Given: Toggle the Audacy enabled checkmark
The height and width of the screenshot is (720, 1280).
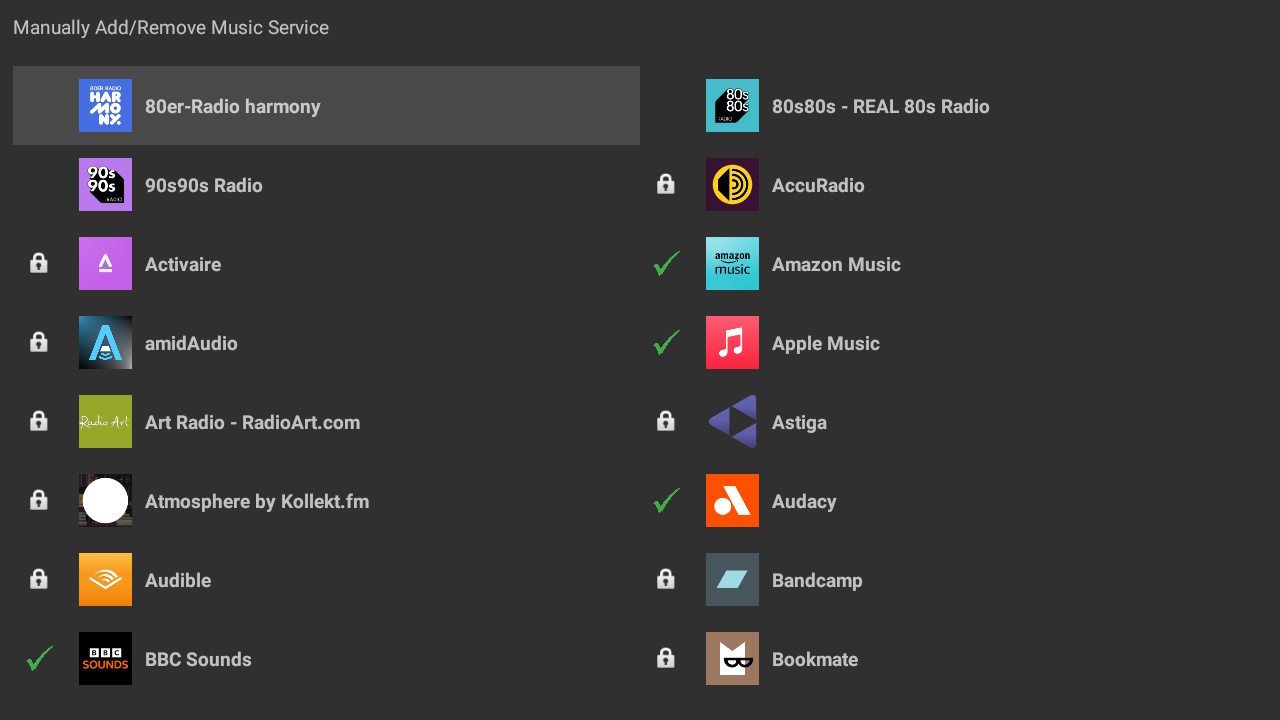Looking at the screenshot, I should tap(665, 500).
